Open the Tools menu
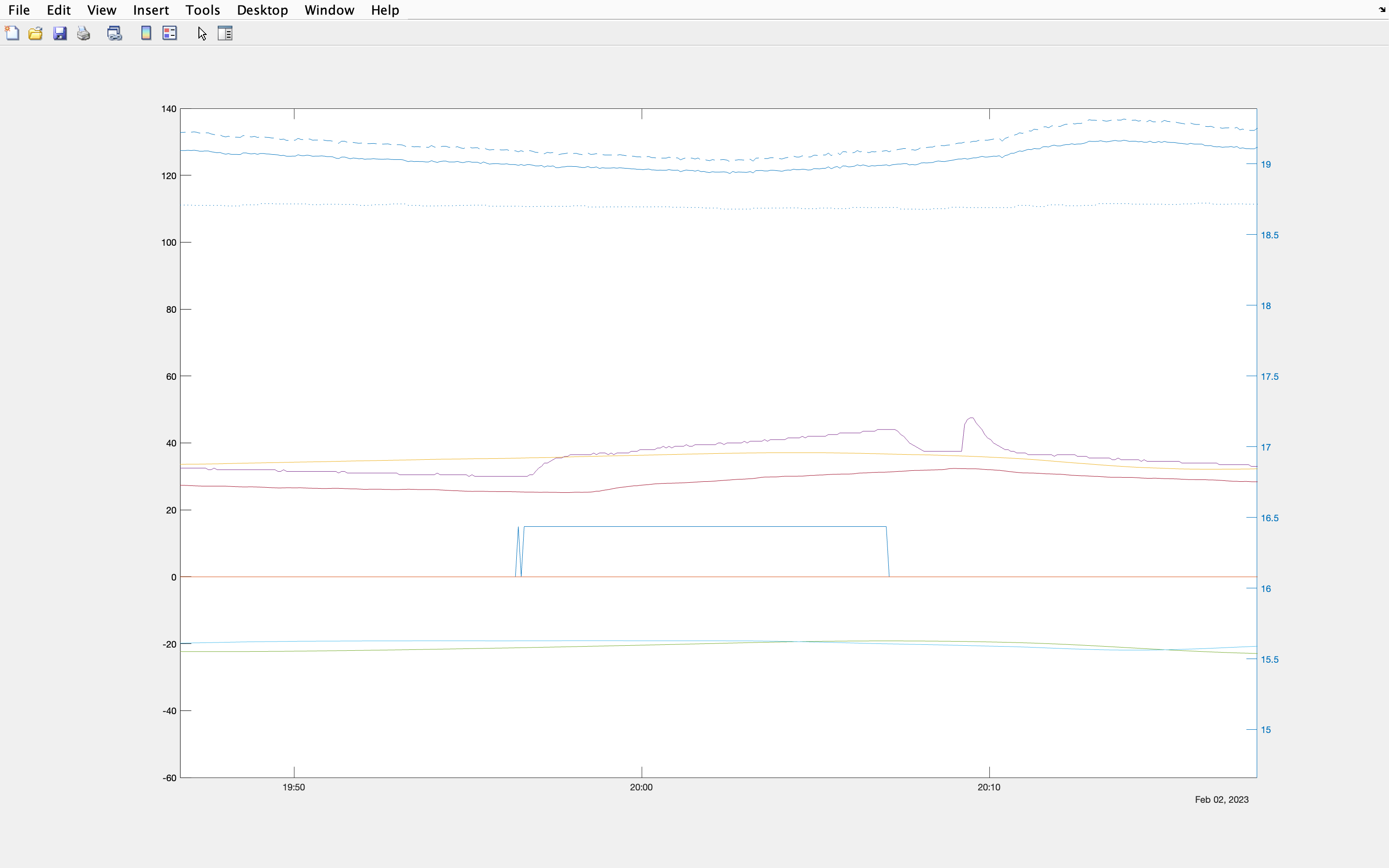 point(203,10)
